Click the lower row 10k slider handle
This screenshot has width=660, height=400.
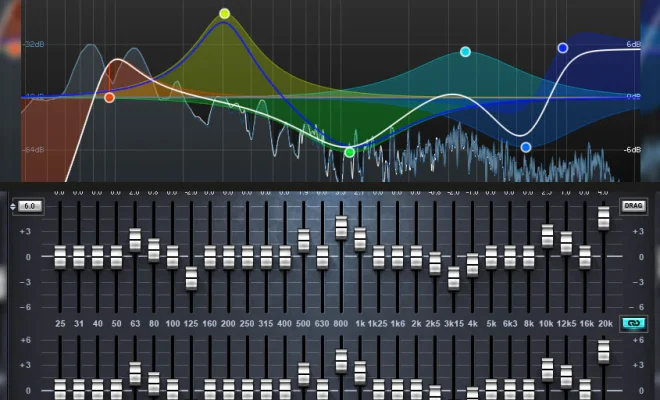point(547,370)
